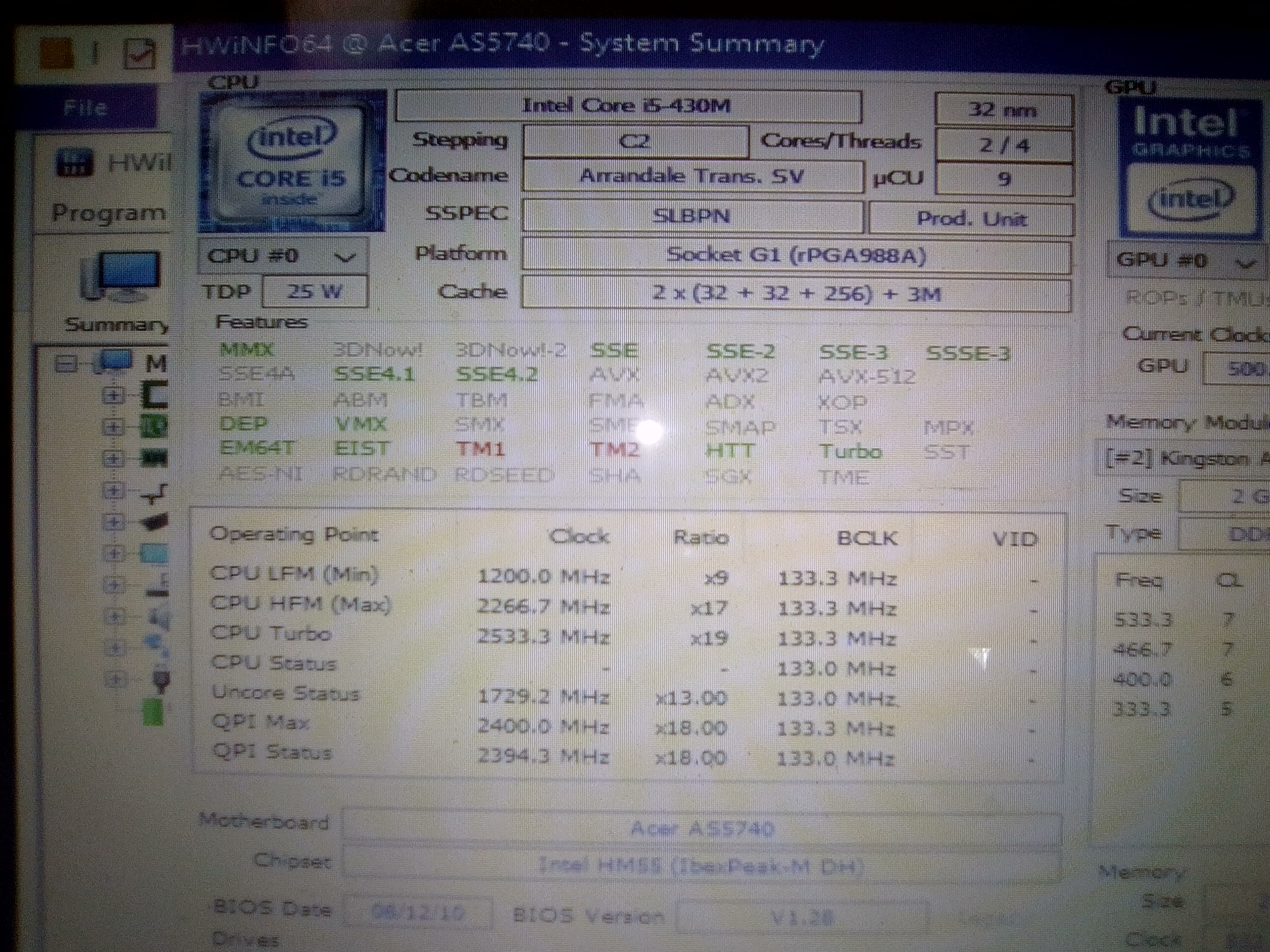1270x952 pixels.
Task: Collapse the root computer tree node
Action: (66, 363)
